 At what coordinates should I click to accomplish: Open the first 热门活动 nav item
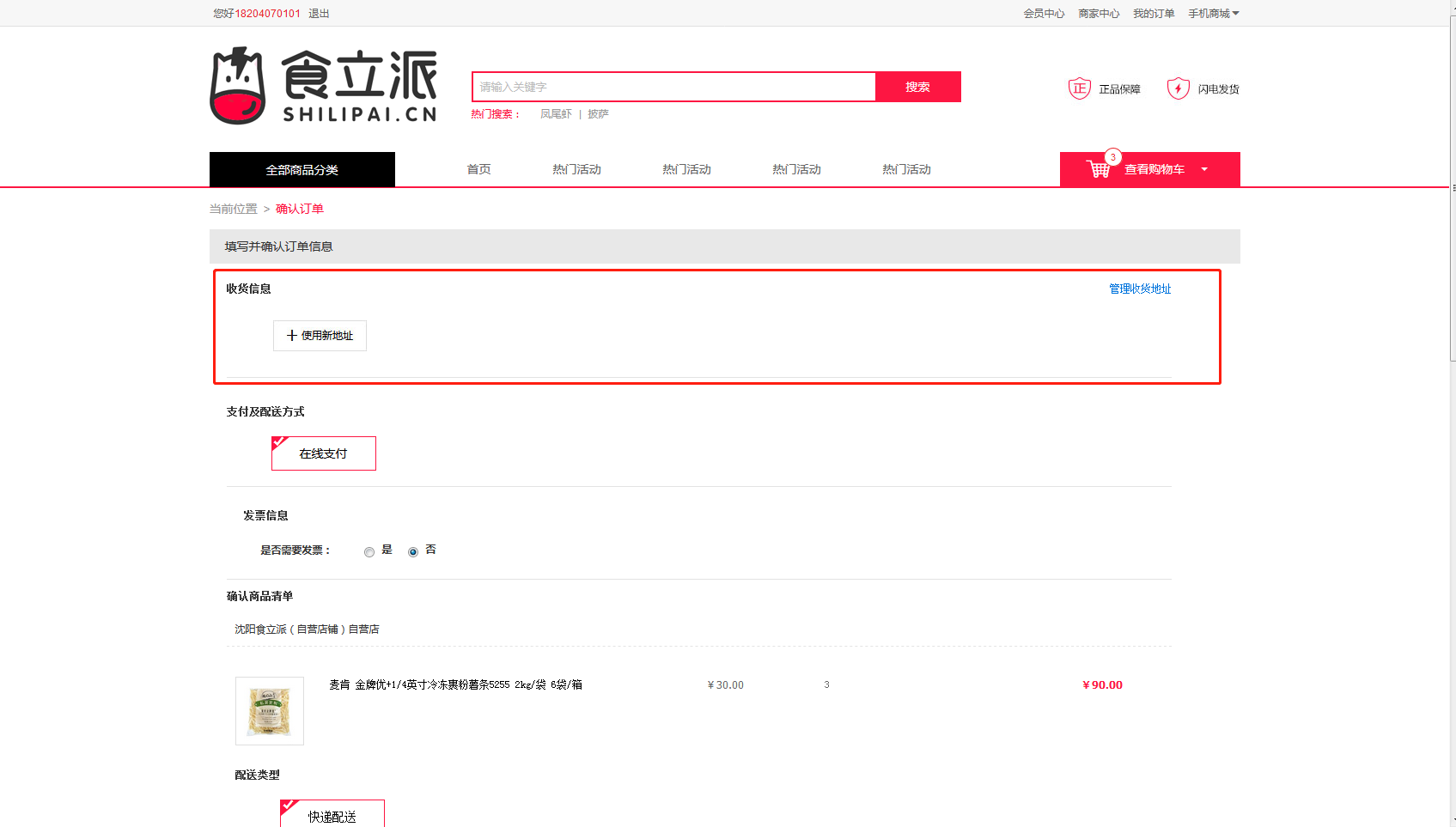tap(576, 169)
